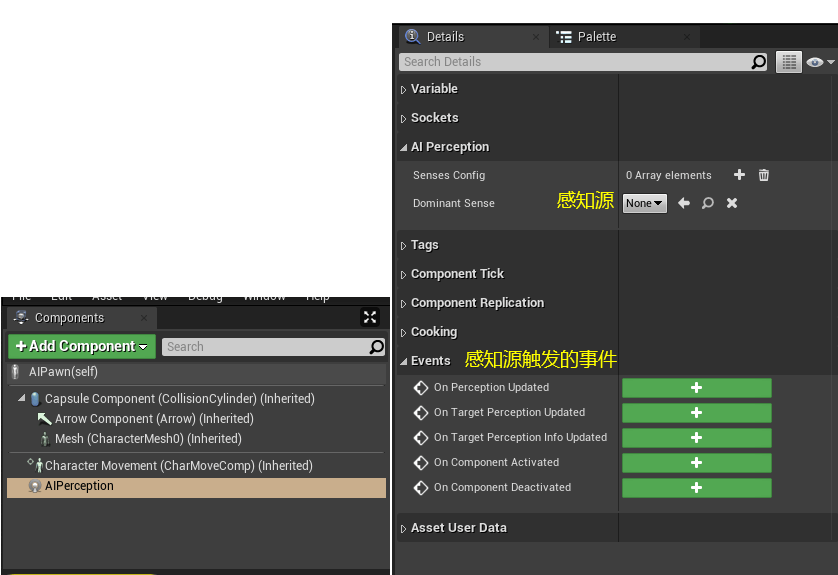Select Capsule Component (CollisionCylinder) row

click(197, 399)
